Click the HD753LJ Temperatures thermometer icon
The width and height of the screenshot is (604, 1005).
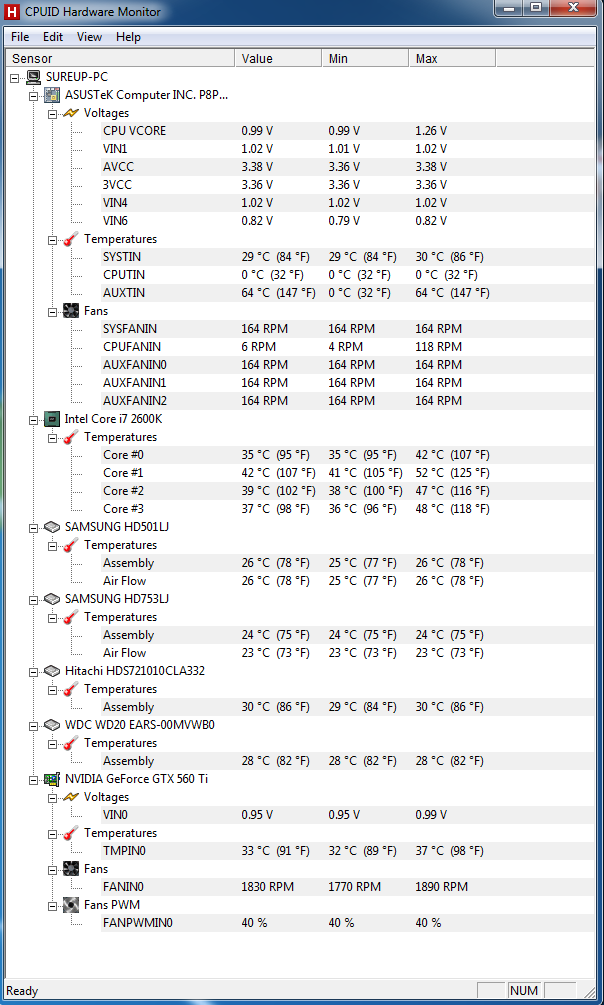[x=71, y=617]
